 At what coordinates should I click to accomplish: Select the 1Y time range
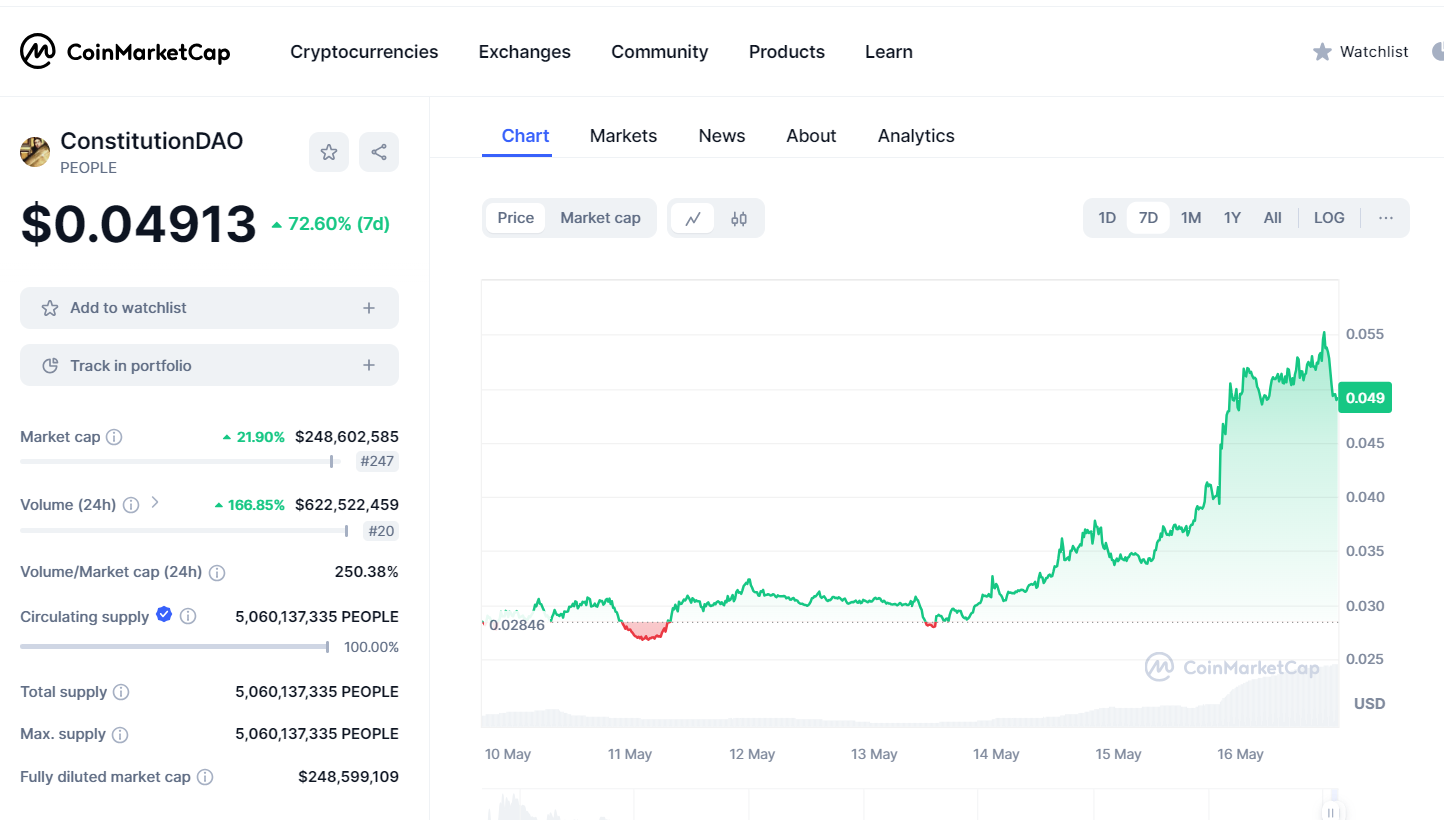(x=1232, y=218)
